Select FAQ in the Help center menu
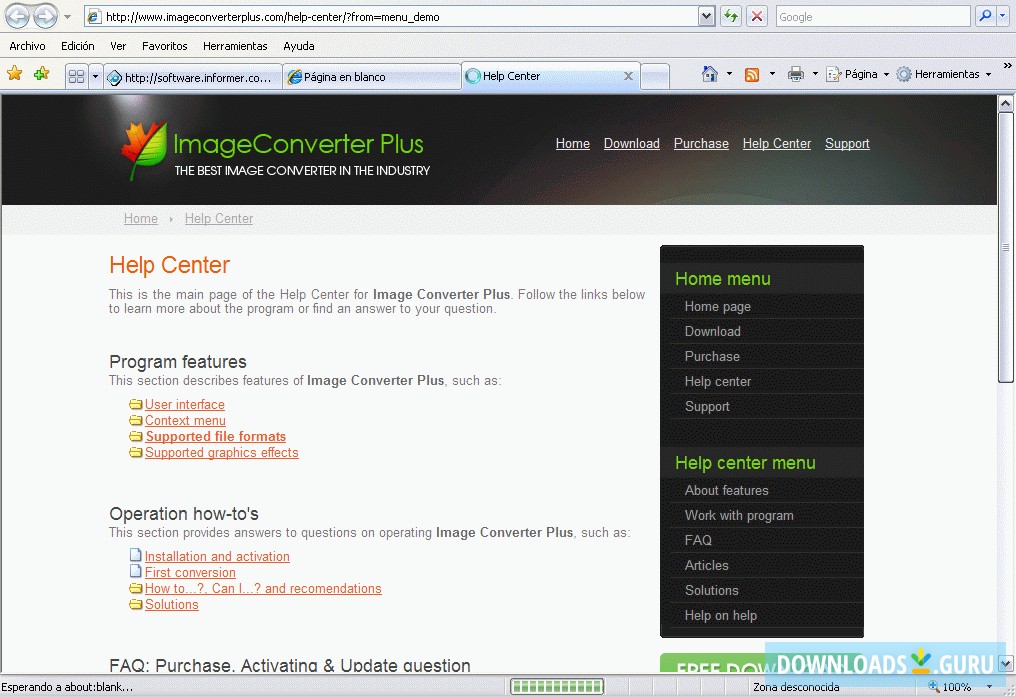The height and width of the screenshot is (697, 1016). pos(698,540)
